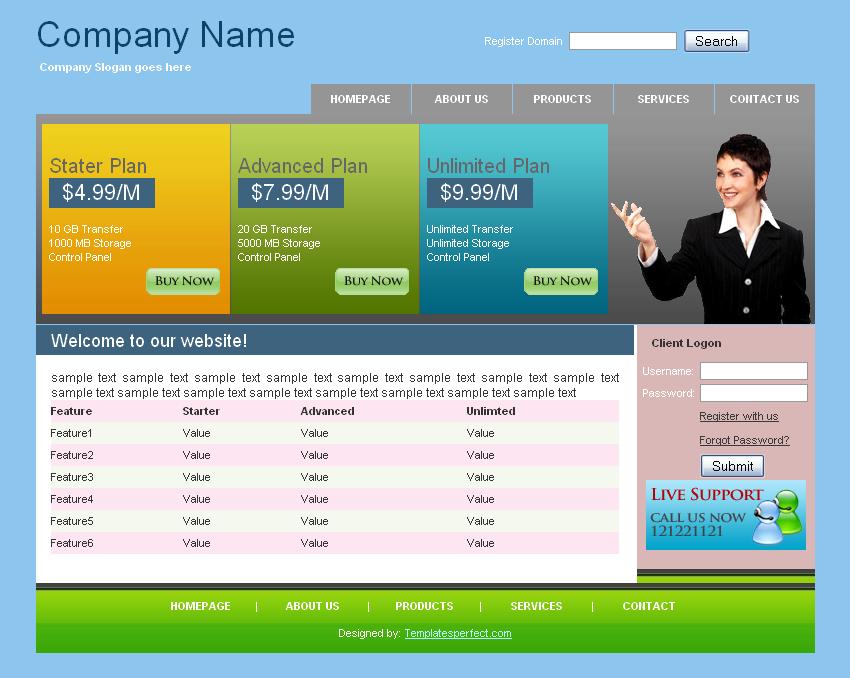
Task: Open the Forgot Password? link
Action: 744,440
